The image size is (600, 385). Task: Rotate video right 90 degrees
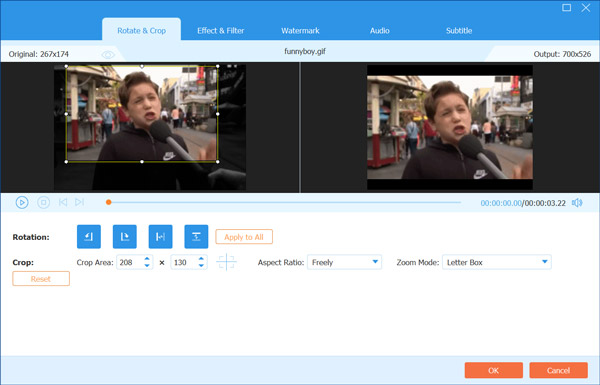[124, 237]
